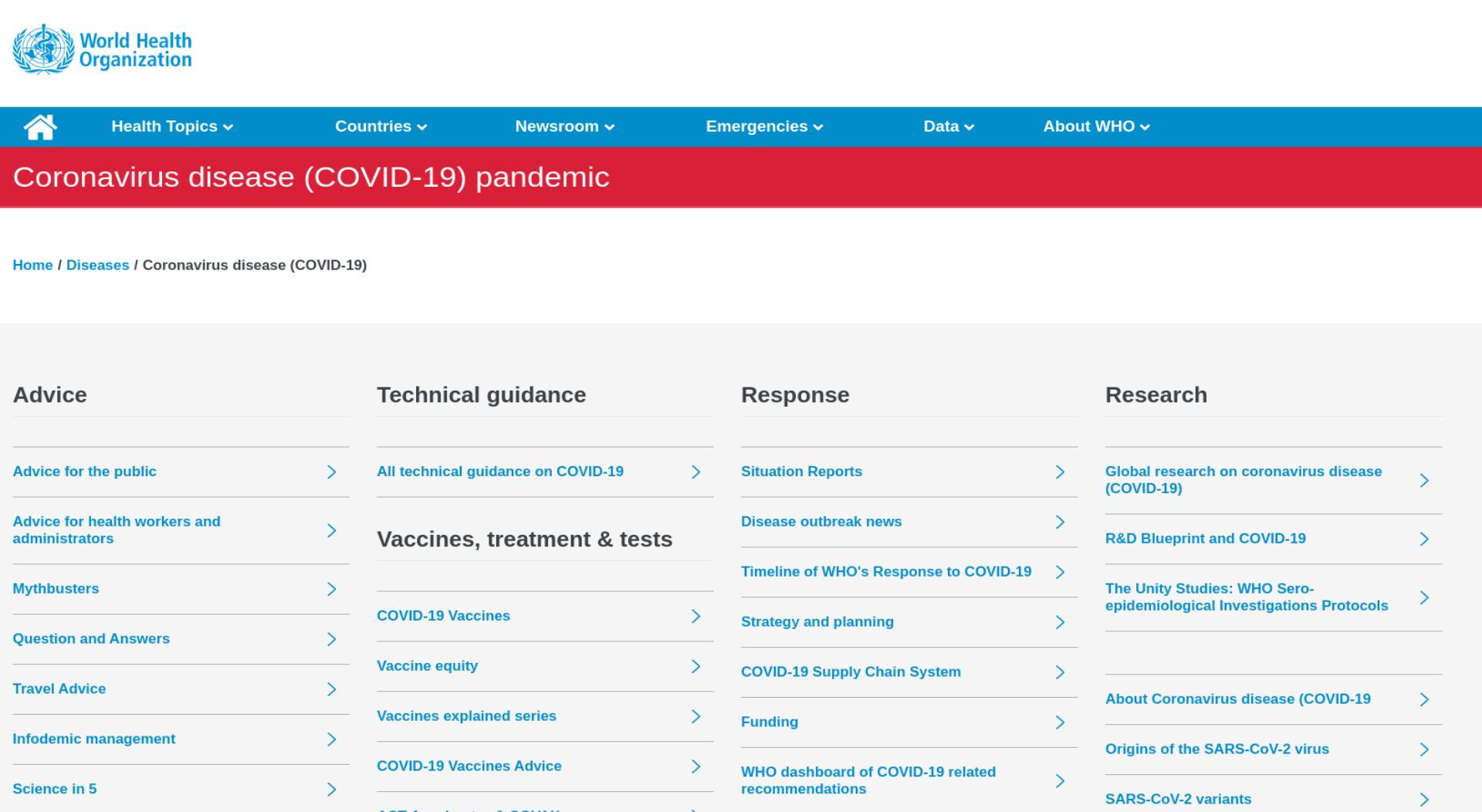Click arrow next to R&D Blueprint and COVID-19
1482x812 pixels.
click(1424, 539)
